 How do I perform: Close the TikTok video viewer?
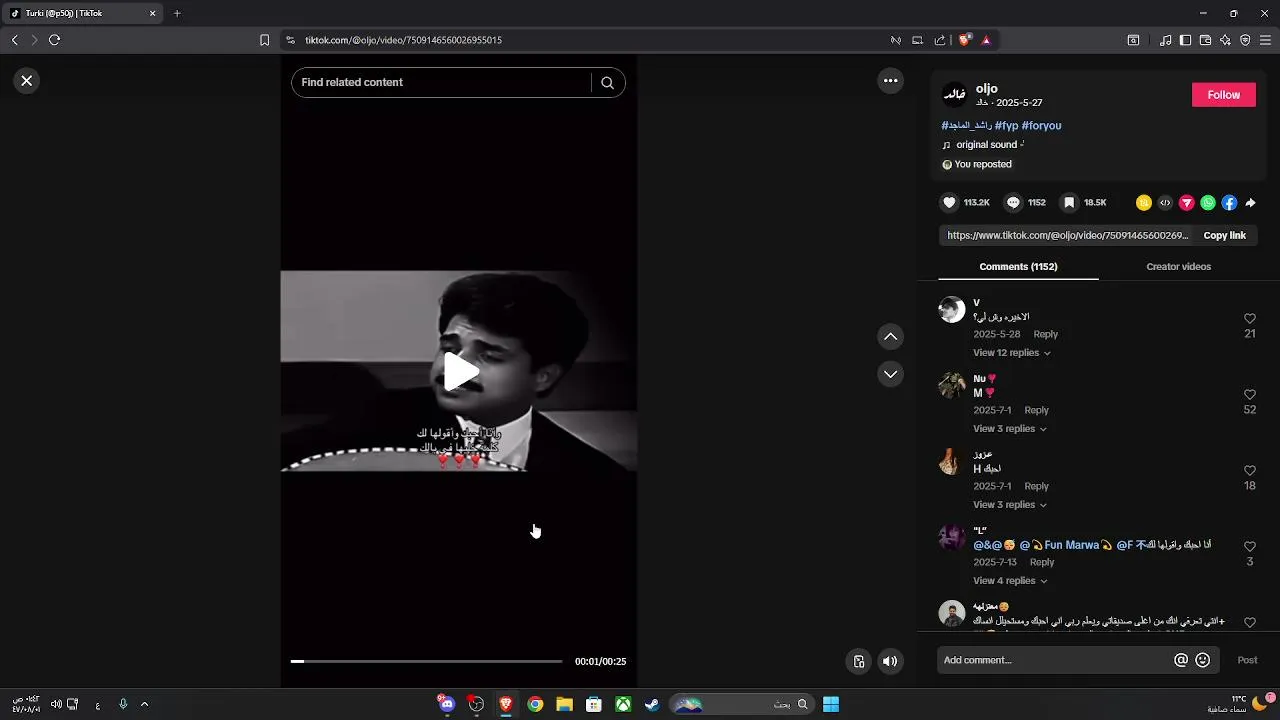pyautogui.click(x=27, y=81)
